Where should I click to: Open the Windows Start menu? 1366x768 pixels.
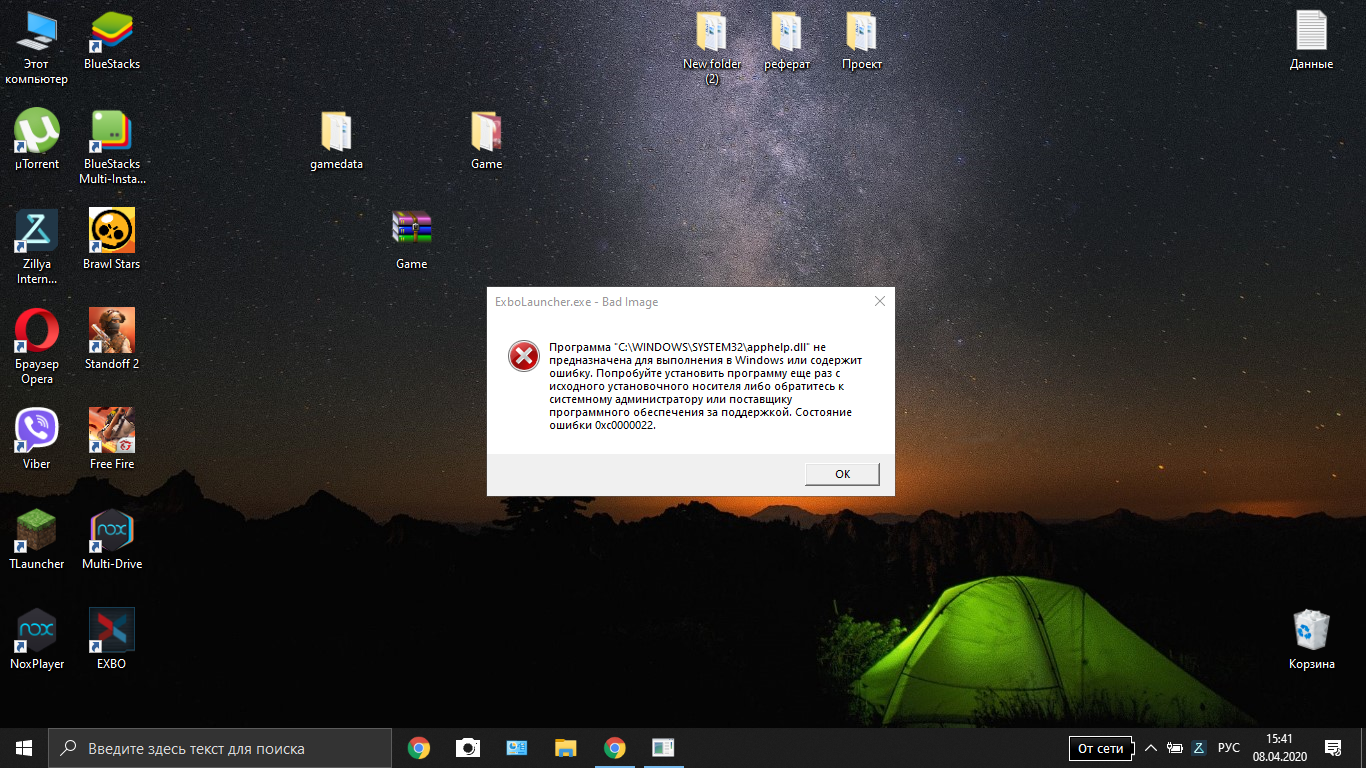coord(24,748)
